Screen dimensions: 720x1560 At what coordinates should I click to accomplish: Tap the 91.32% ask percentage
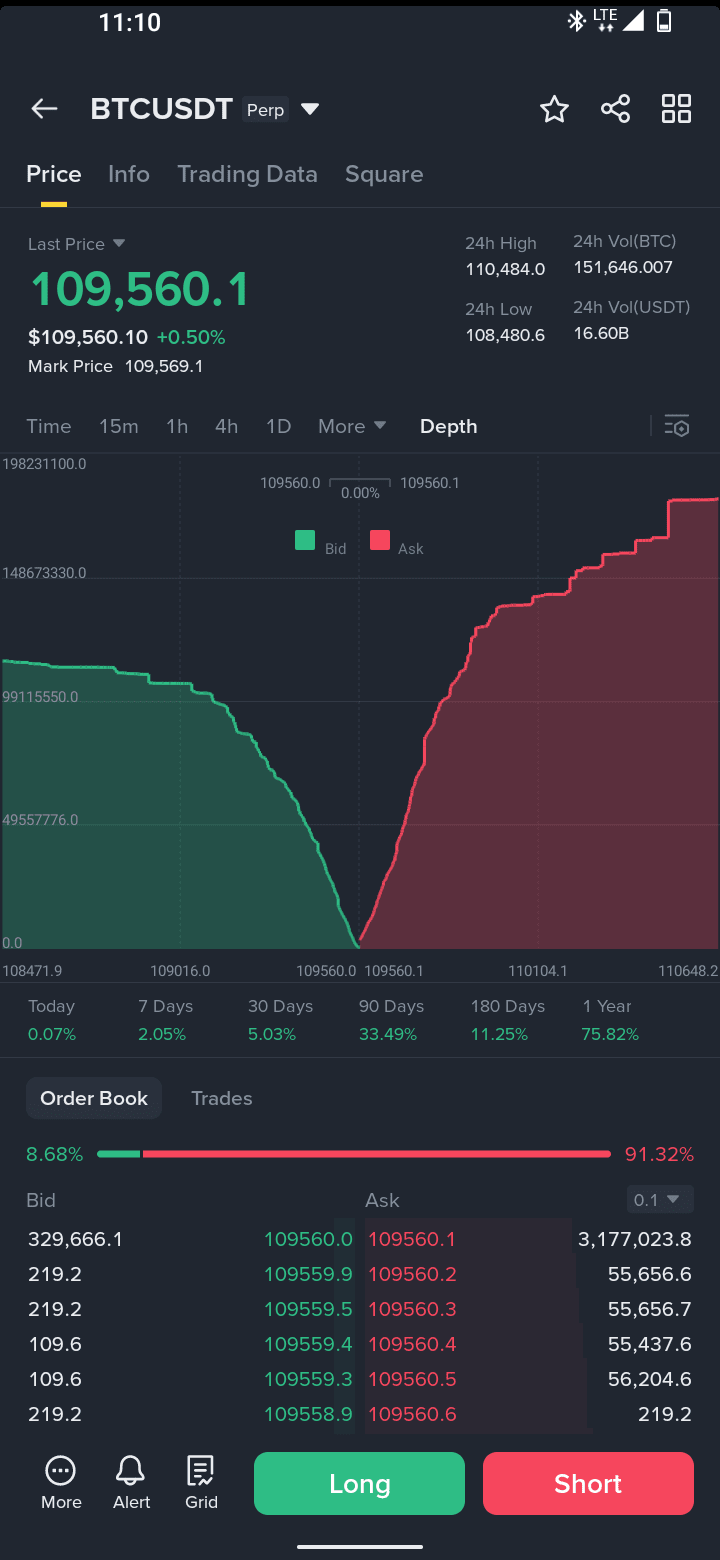click(659, 1154)
